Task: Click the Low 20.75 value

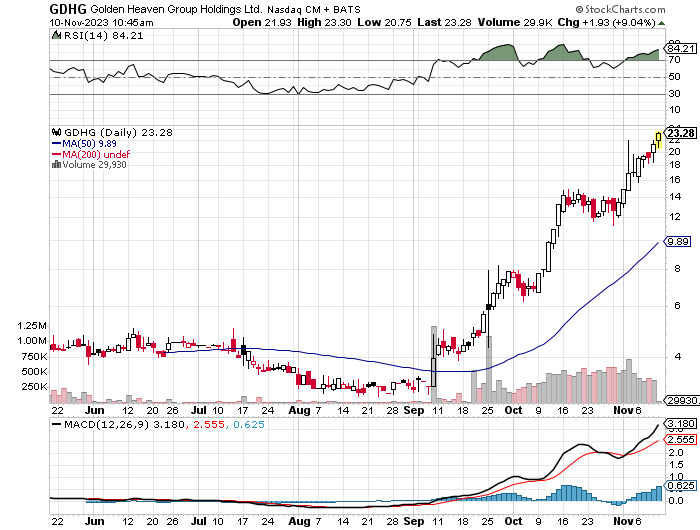Action: 384,22
